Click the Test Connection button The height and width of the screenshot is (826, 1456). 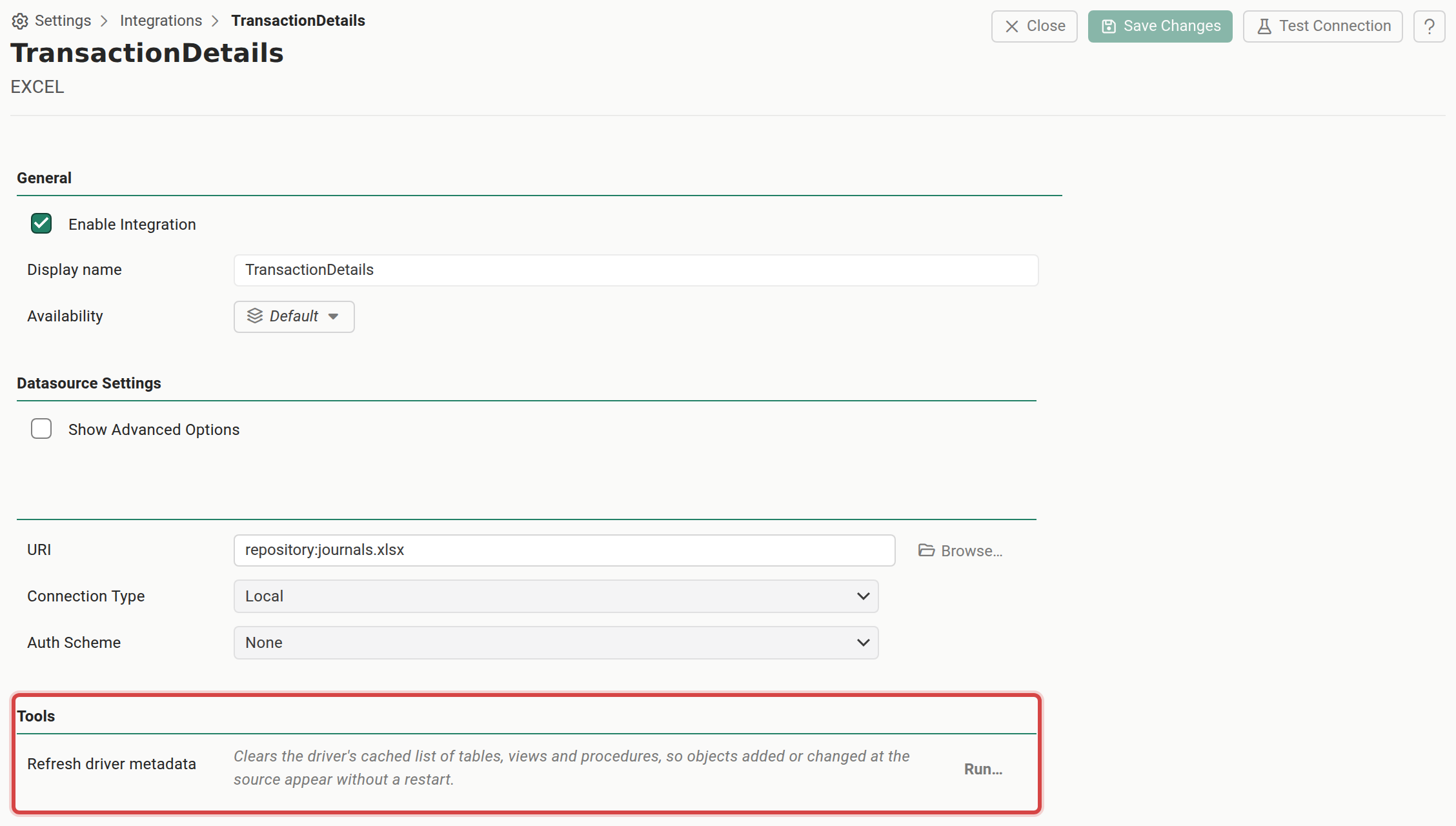[x=1322, y=26]
